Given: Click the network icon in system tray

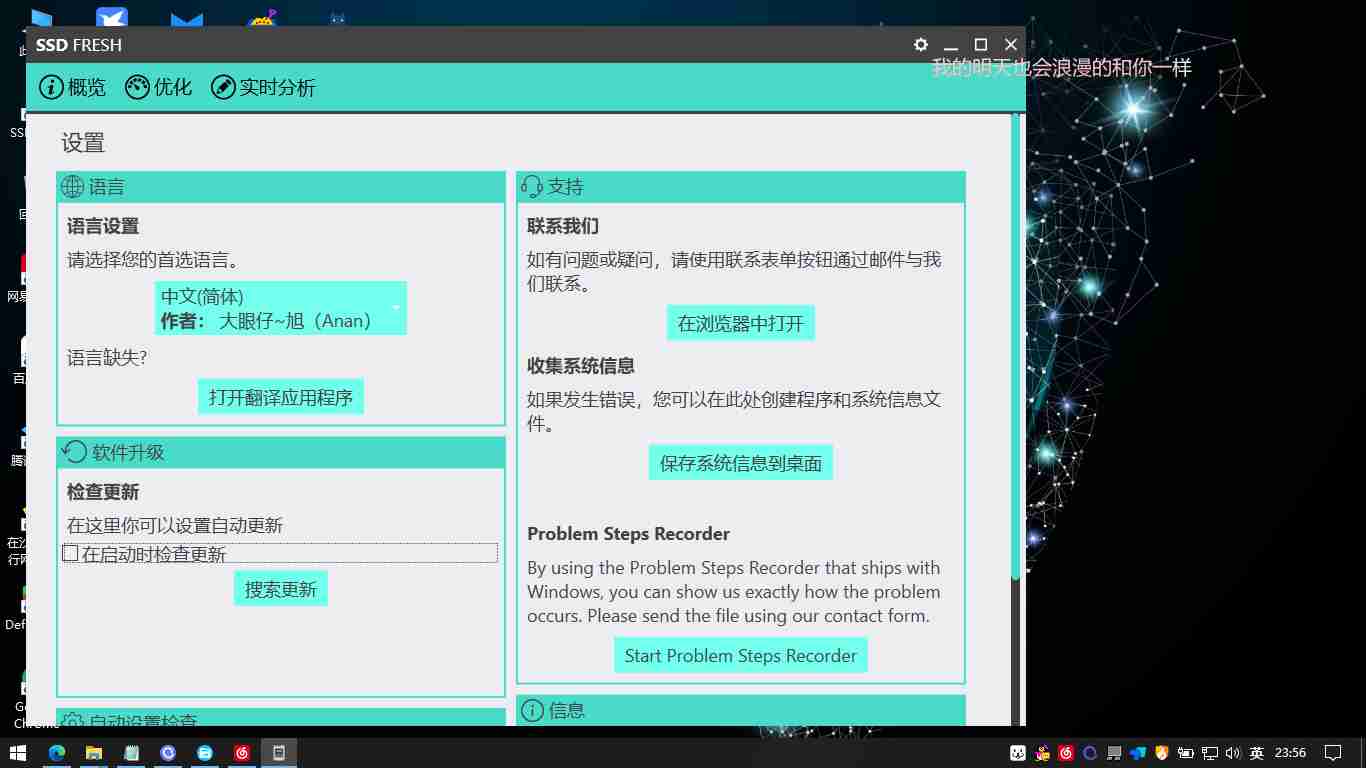Looking at the screenshot, I should (1209, 753).
